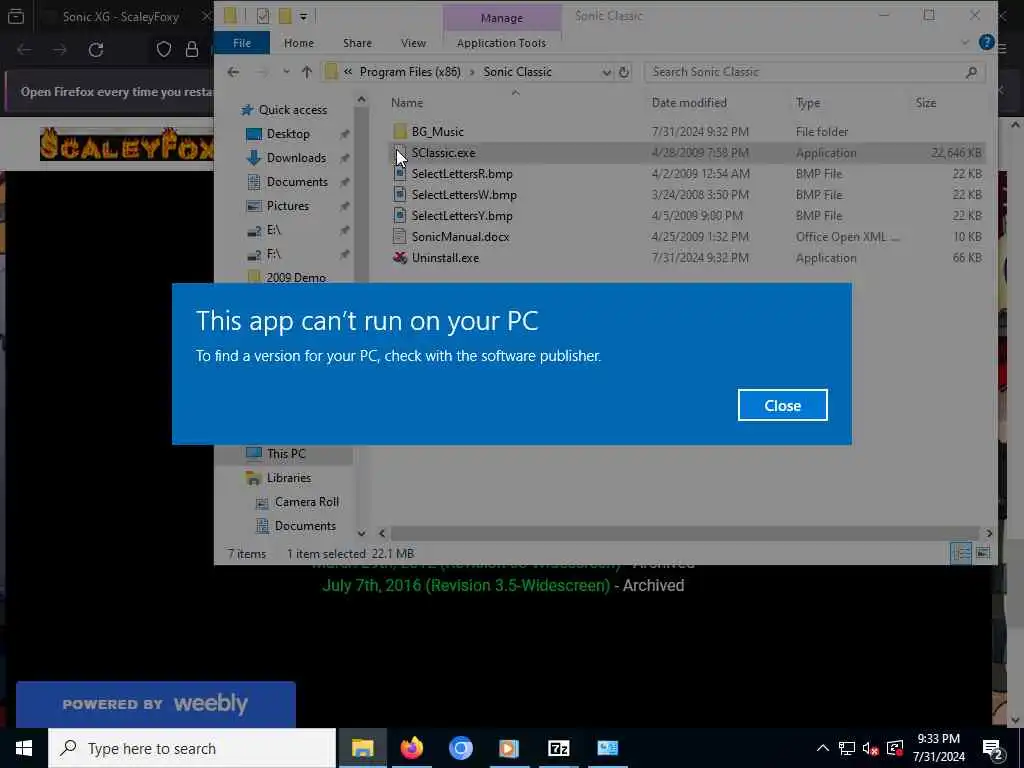The image size is (1024, 768).
Task: Expand the address bar history dropdown
Action: [x=606, y=72]
